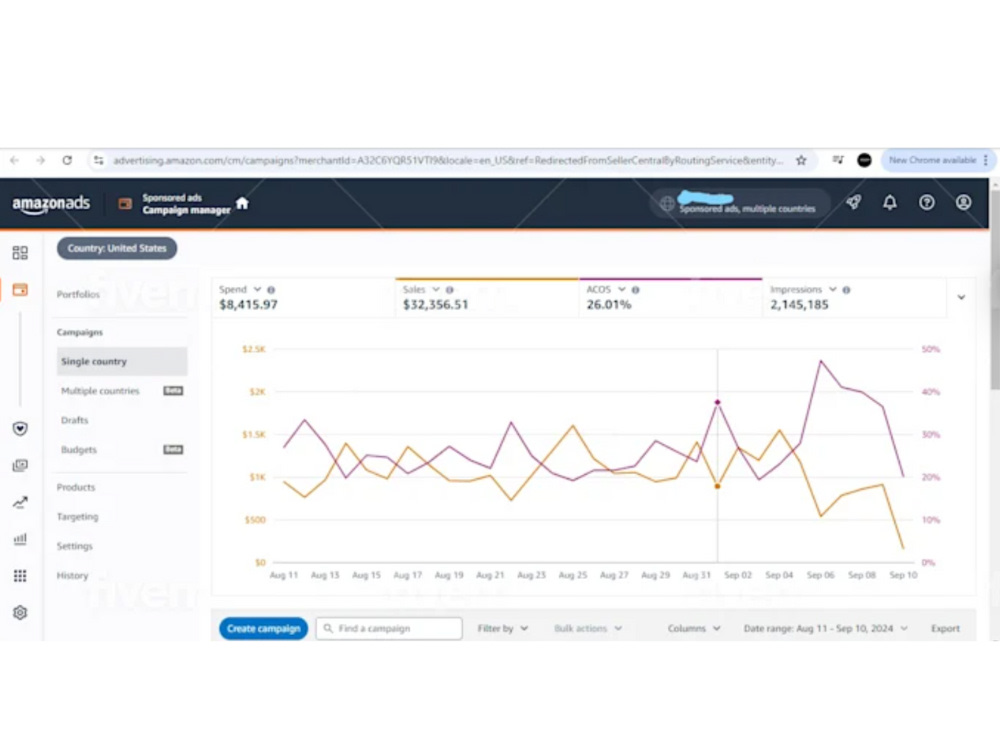Viewport: 1000px width, 750px height.
Task: Open the bar chart reports sidebar icon
Action: coord(20,540)
